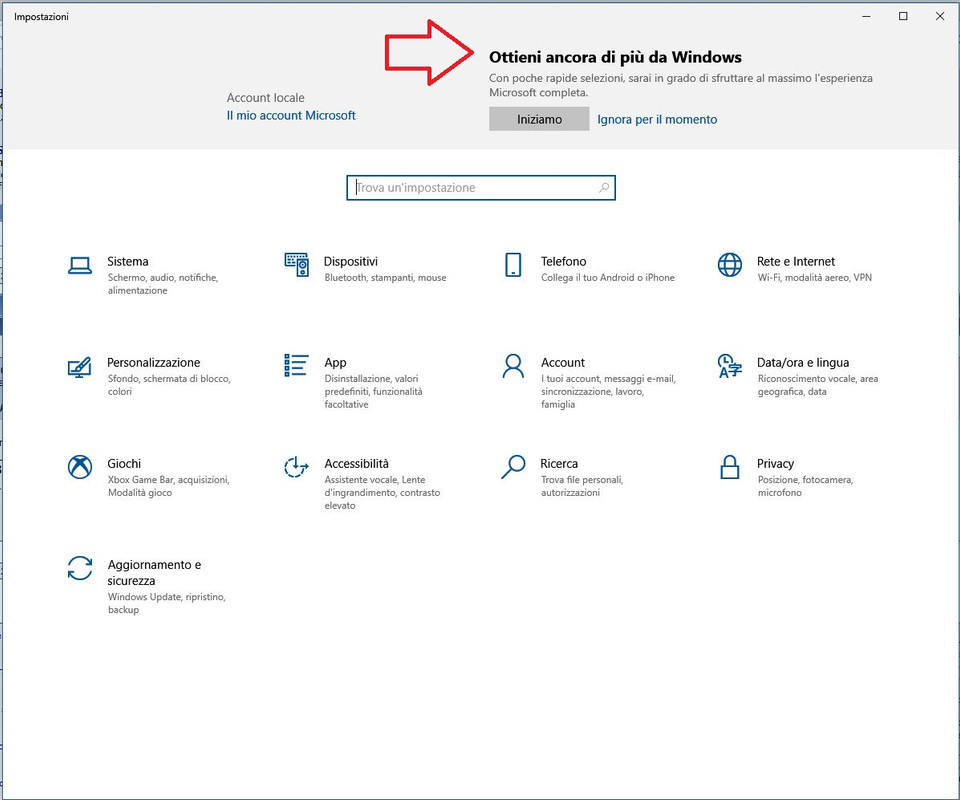Select the Aggiornamento e sicurezza title
Image resolution: width=960 pixels, height=800 pixels.
tap(154, 572)
